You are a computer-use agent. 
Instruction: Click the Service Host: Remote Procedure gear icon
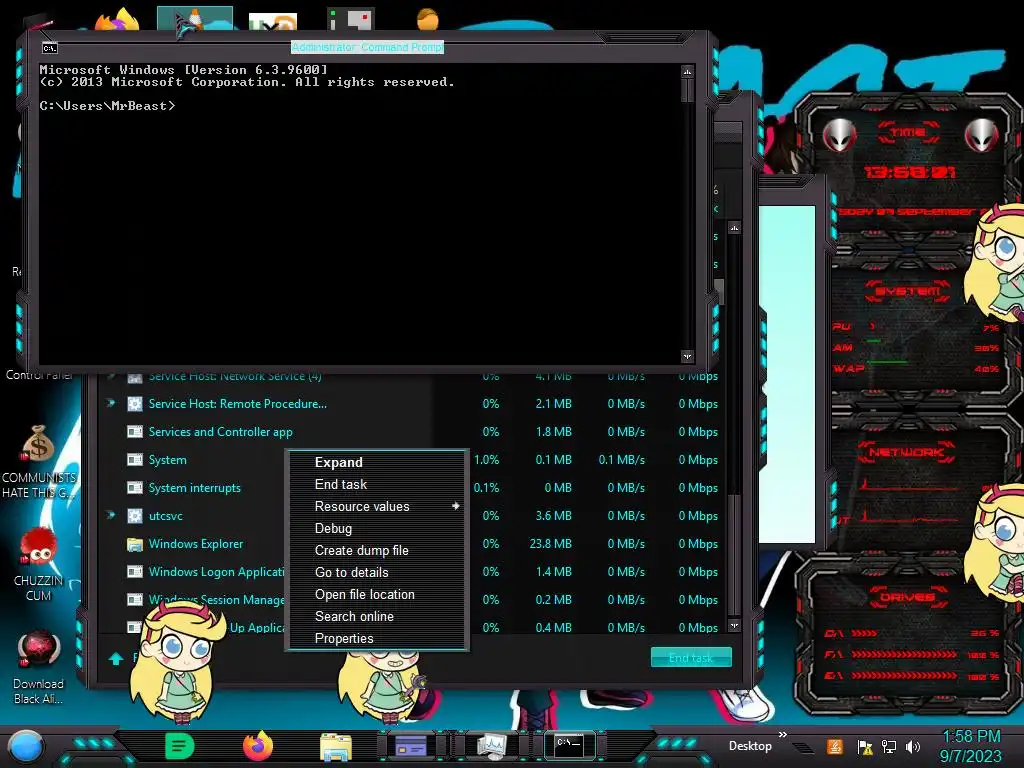pyautogui.click(x=135, y=404)
